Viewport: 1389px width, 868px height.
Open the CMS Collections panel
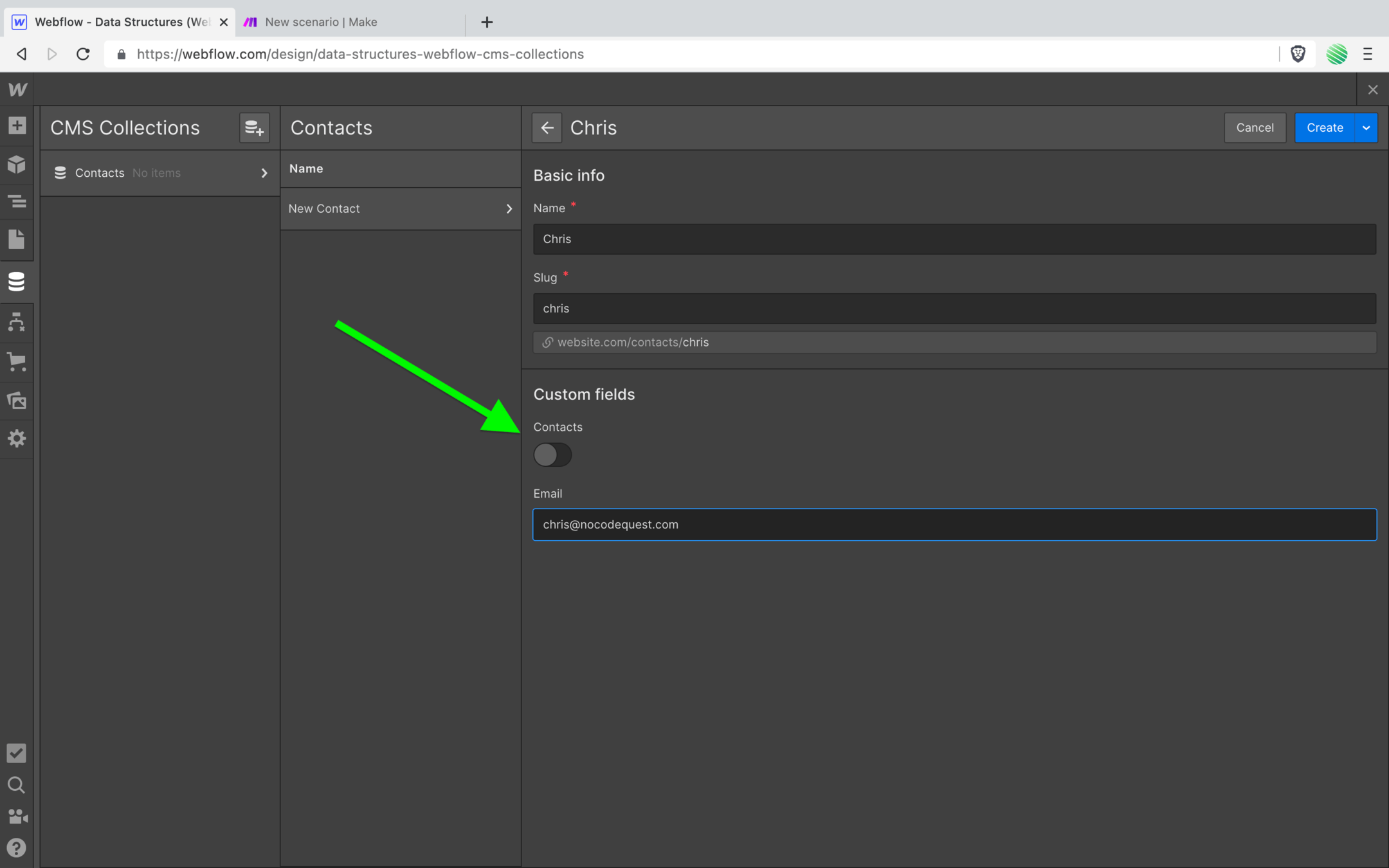pyautogui.click(x=17, y=281)
